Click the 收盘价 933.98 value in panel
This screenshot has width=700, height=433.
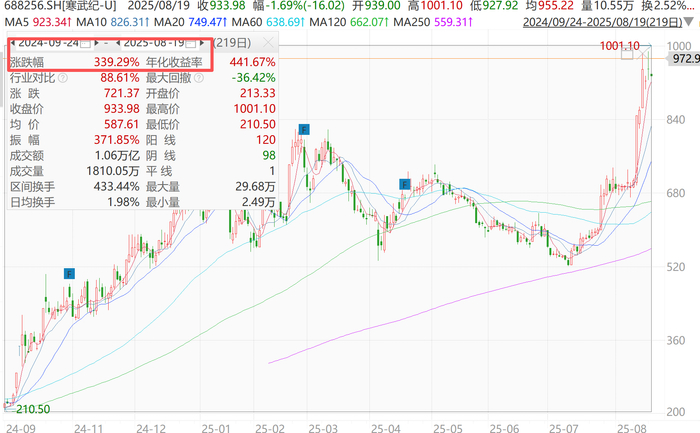coord(122,109)
